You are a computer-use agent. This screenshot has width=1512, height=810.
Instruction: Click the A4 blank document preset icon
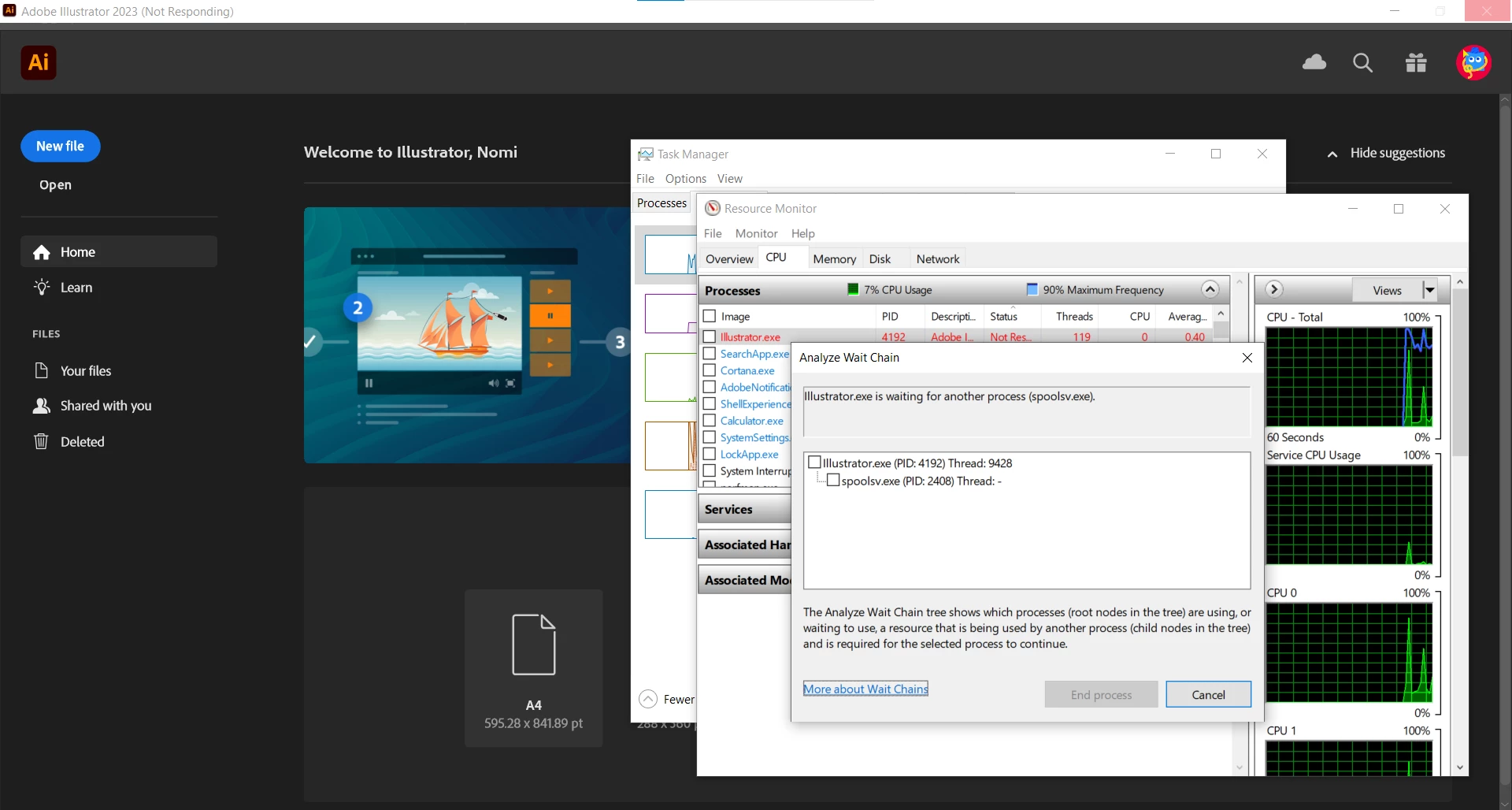coord(534,645)
